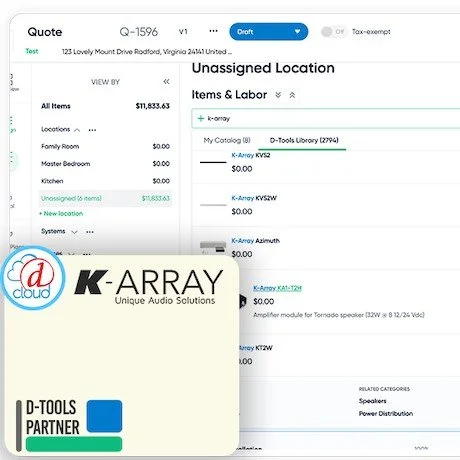Click the KA1-T2H amplifier module description

point(339,315)
